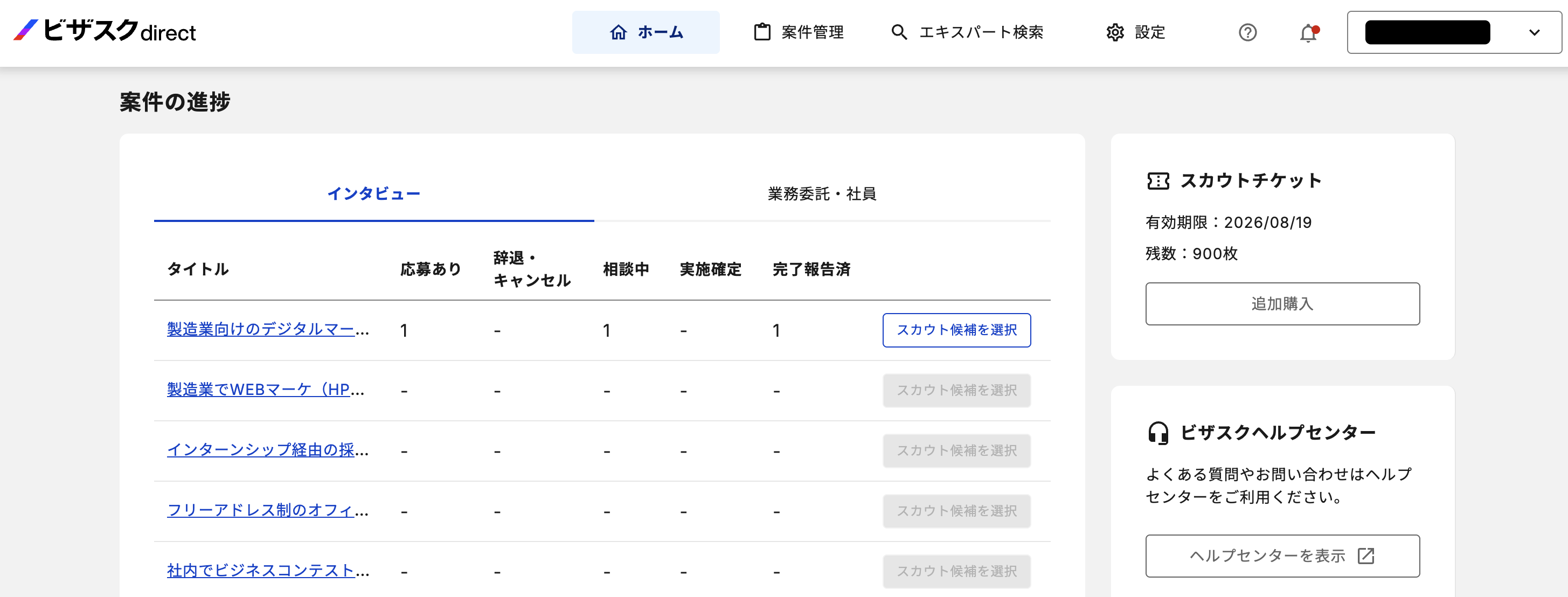1568x597 pixels.
Task: Open 製造業向けのデジタルマー... project link
Action: coord(268,330)
